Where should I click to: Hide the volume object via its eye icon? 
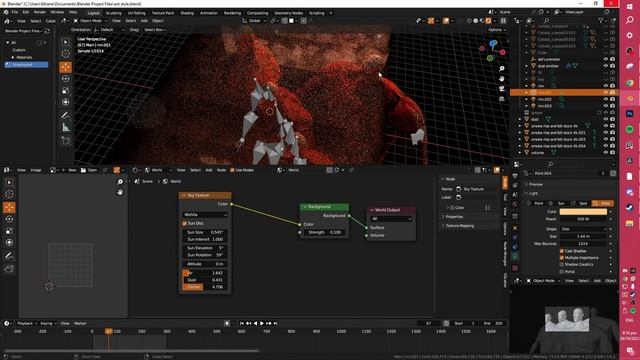point(606,153)
